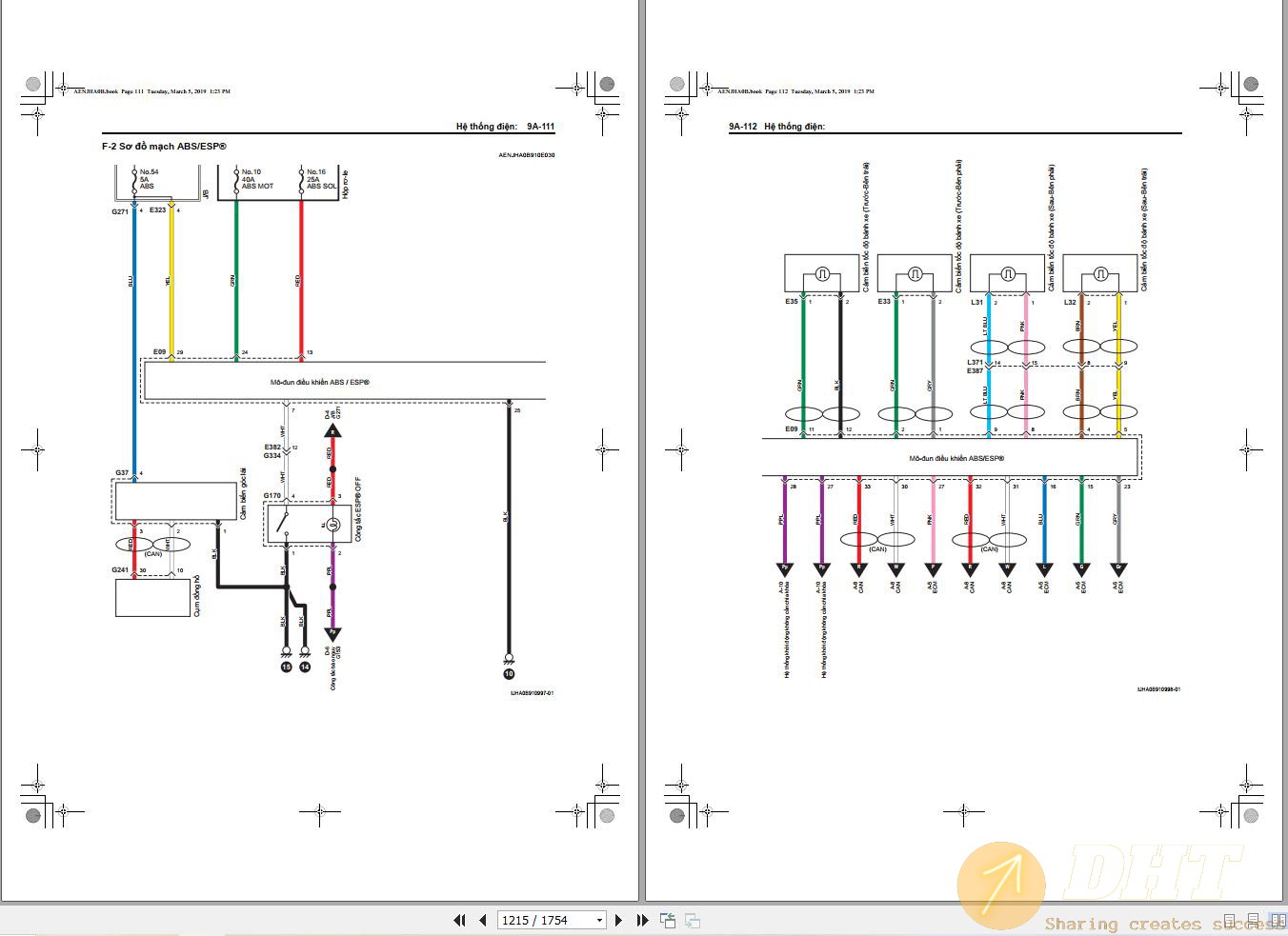Click the connector label "E35"
Screen dimensions: 1288x936
(792, 302)
